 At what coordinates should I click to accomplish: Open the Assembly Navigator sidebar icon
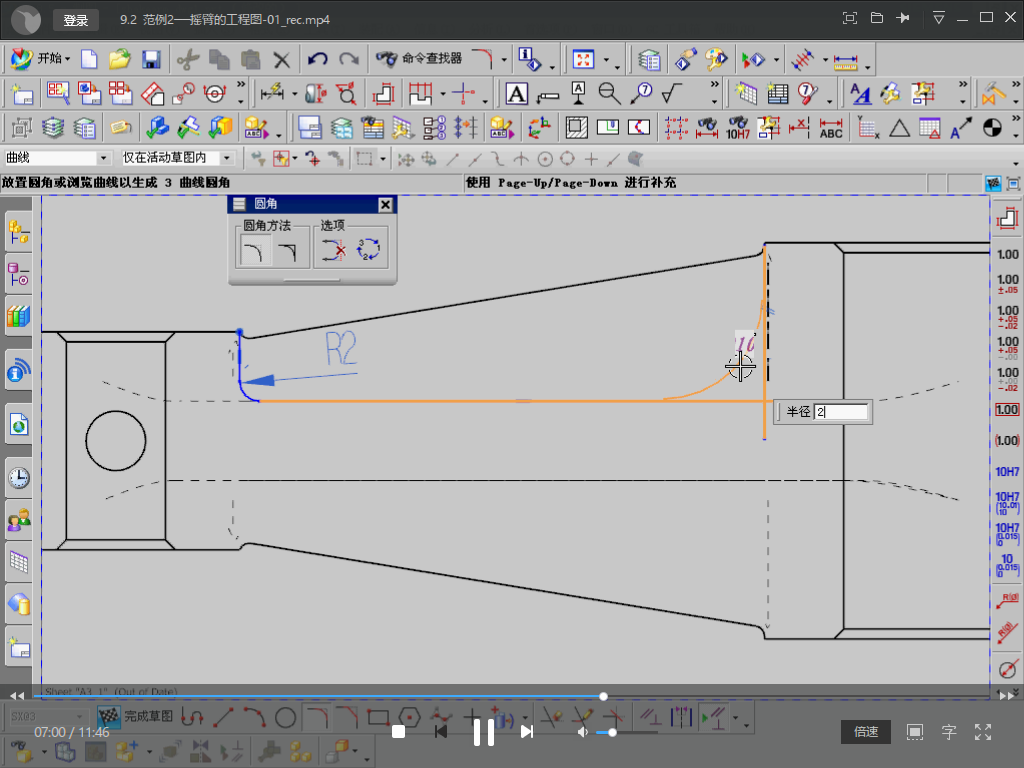[18, 232]
